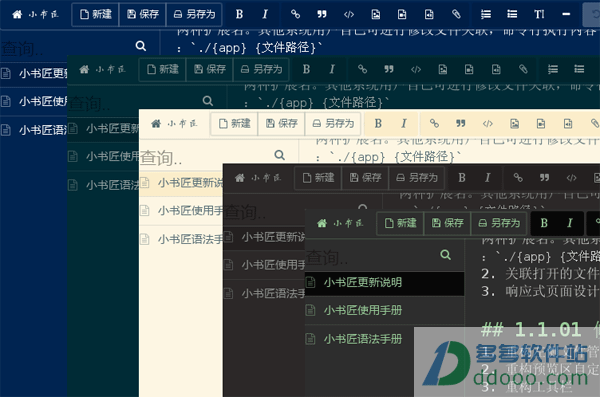The image size is (600, 397).
Task: Click 另存为 in the dark gray window
Action: pos(417,178)
